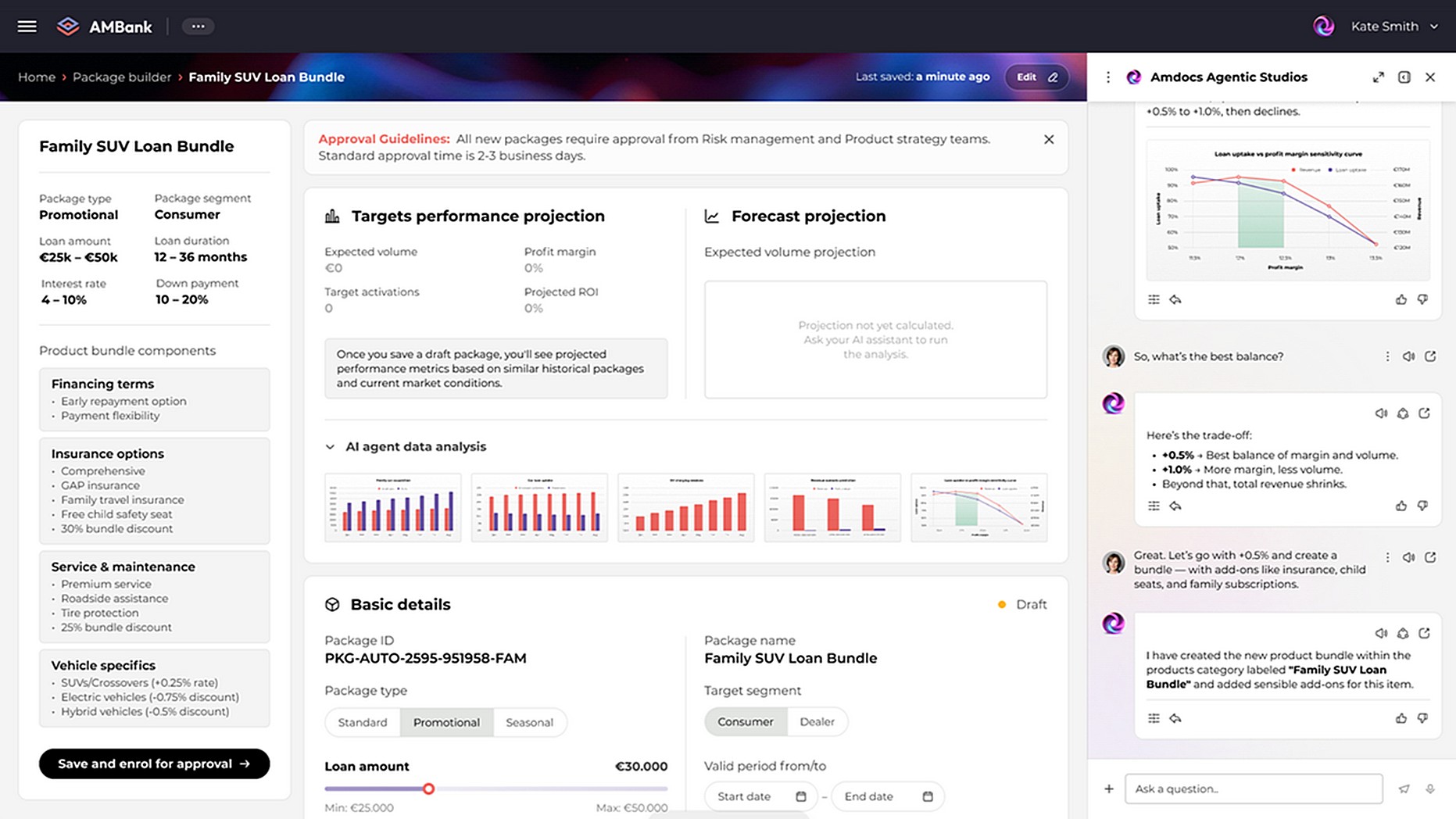Thumbs up the Family SUV bundle response
The height and width of the screenshot is (819, 1456).
[1401, 718]
